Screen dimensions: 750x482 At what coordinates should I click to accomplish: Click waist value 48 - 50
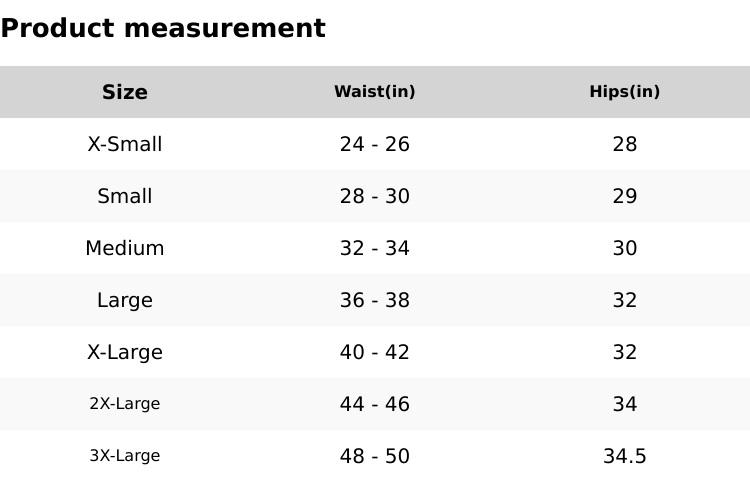coord(375,456)
